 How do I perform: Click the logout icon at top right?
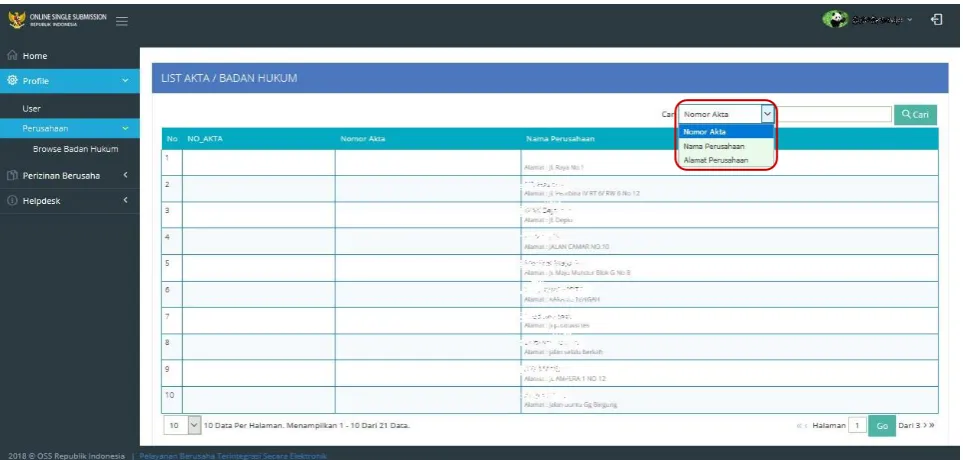[x=937, y=20]
